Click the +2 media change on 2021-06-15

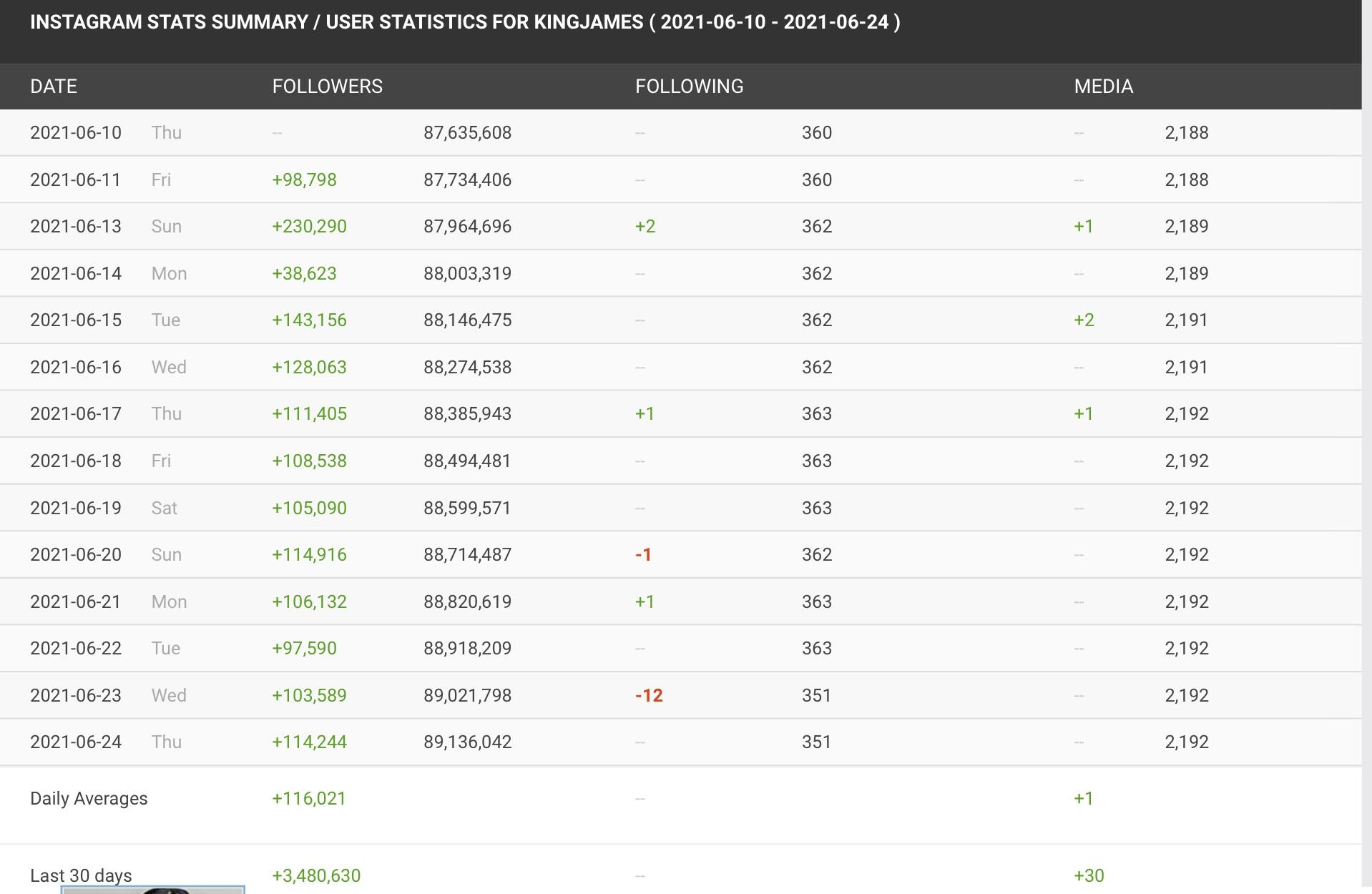pos(1084,320)
